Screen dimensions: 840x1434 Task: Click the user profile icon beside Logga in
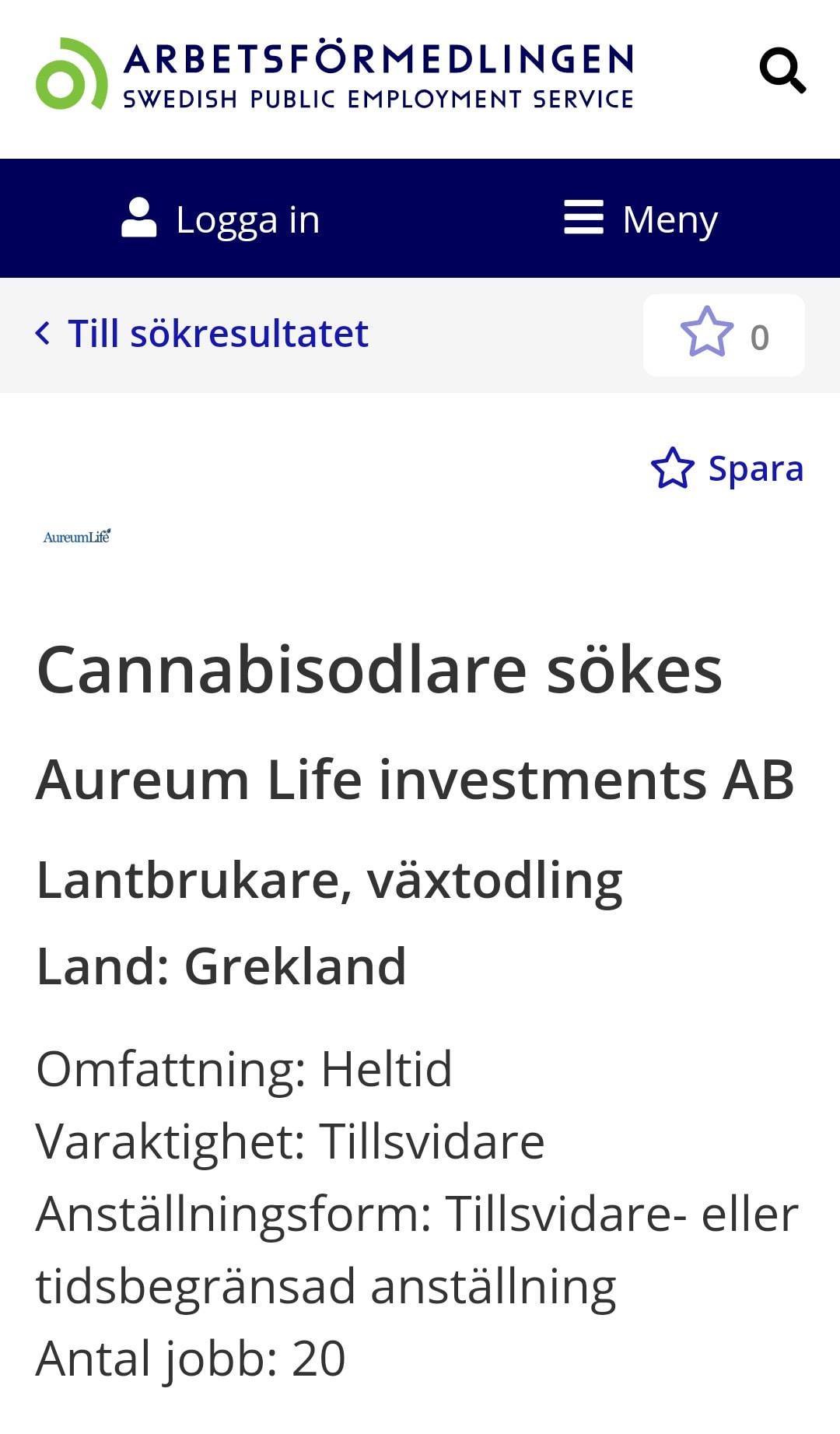point(139,218)
